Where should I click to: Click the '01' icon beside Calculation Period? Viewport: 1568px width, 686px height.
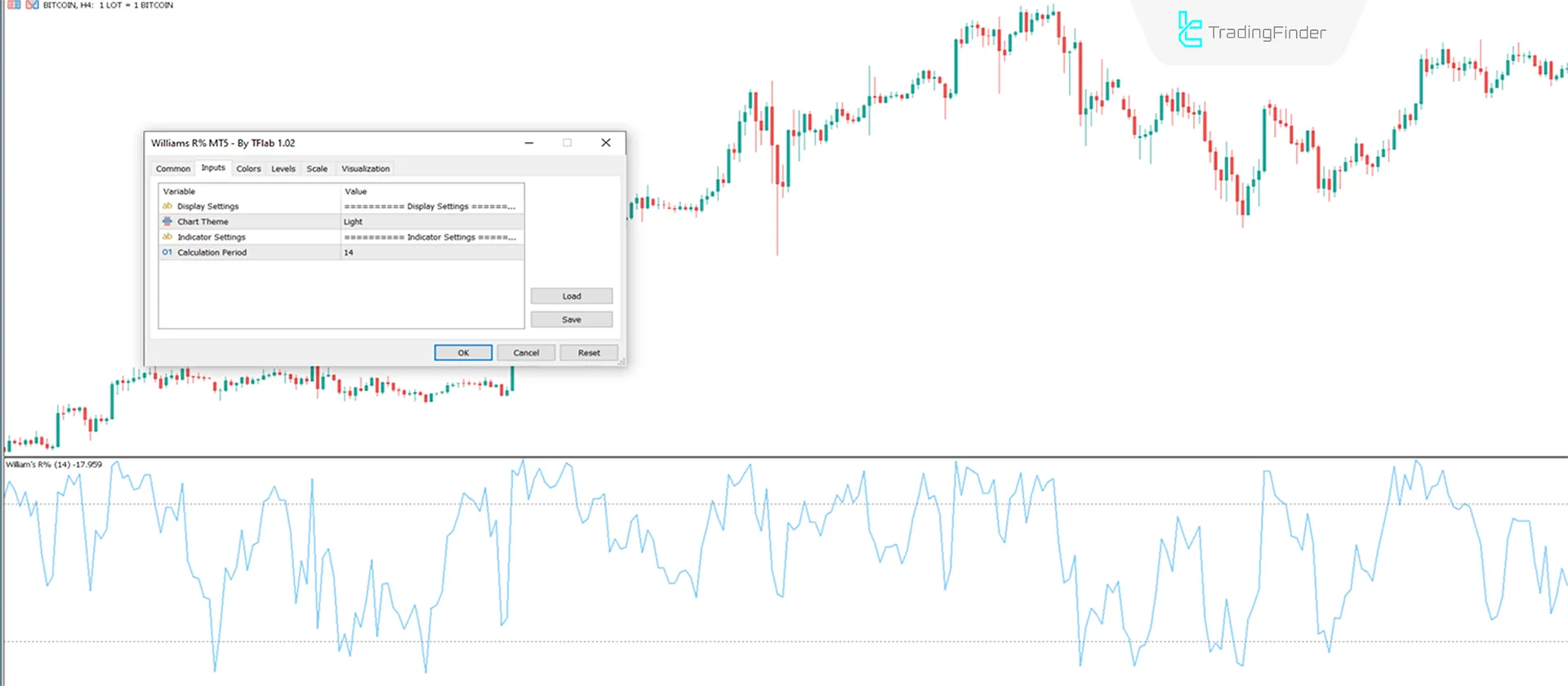[167, 252]
